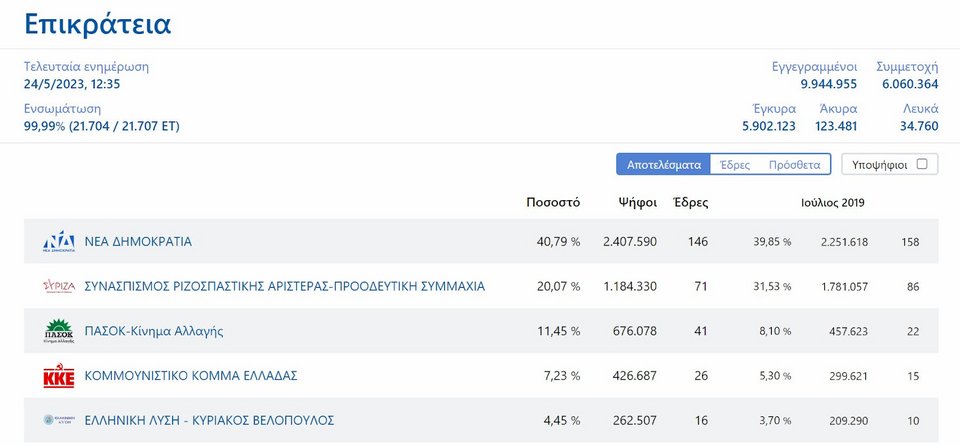Tick the Υποψήφιοι checkbox

click(921, 164)
